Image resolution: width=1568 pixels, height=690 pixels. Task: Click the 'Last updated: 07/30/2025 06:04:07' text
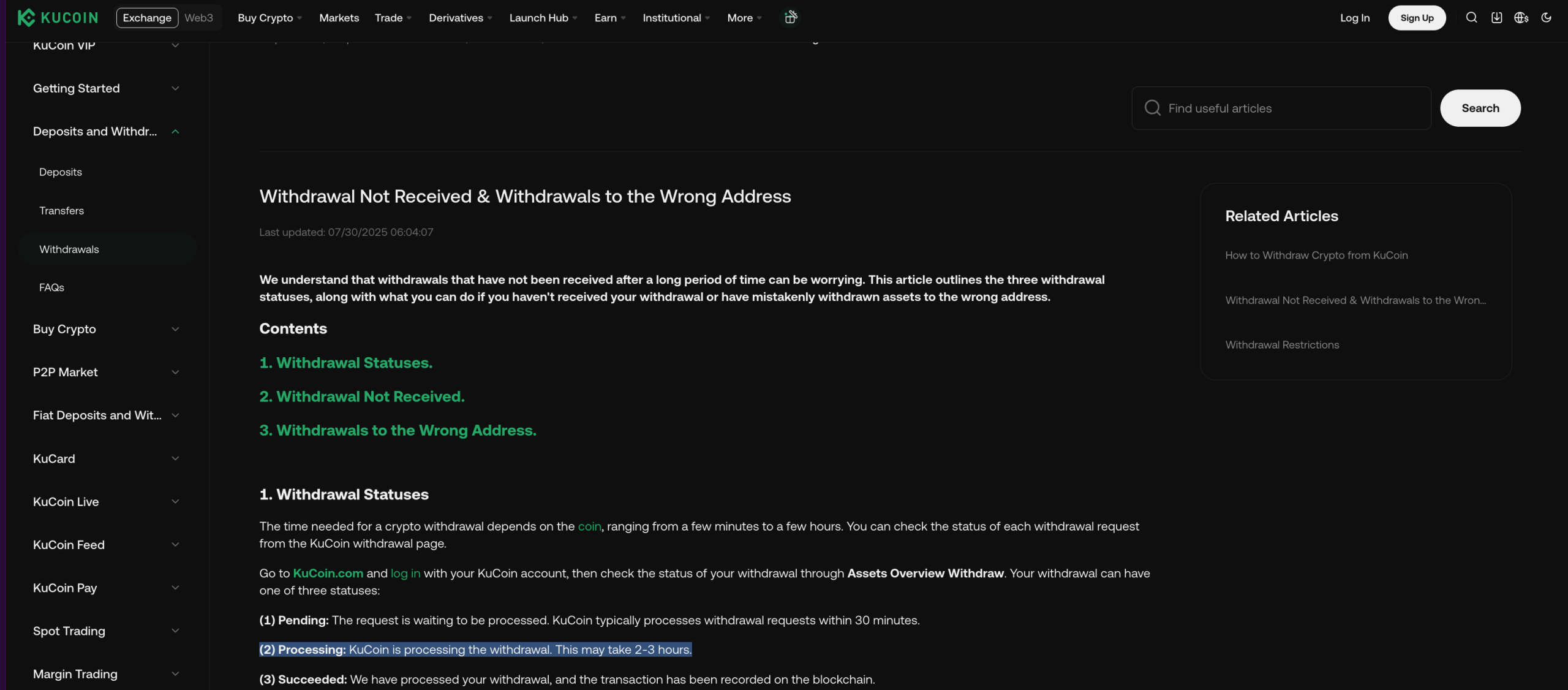(346, 232)
